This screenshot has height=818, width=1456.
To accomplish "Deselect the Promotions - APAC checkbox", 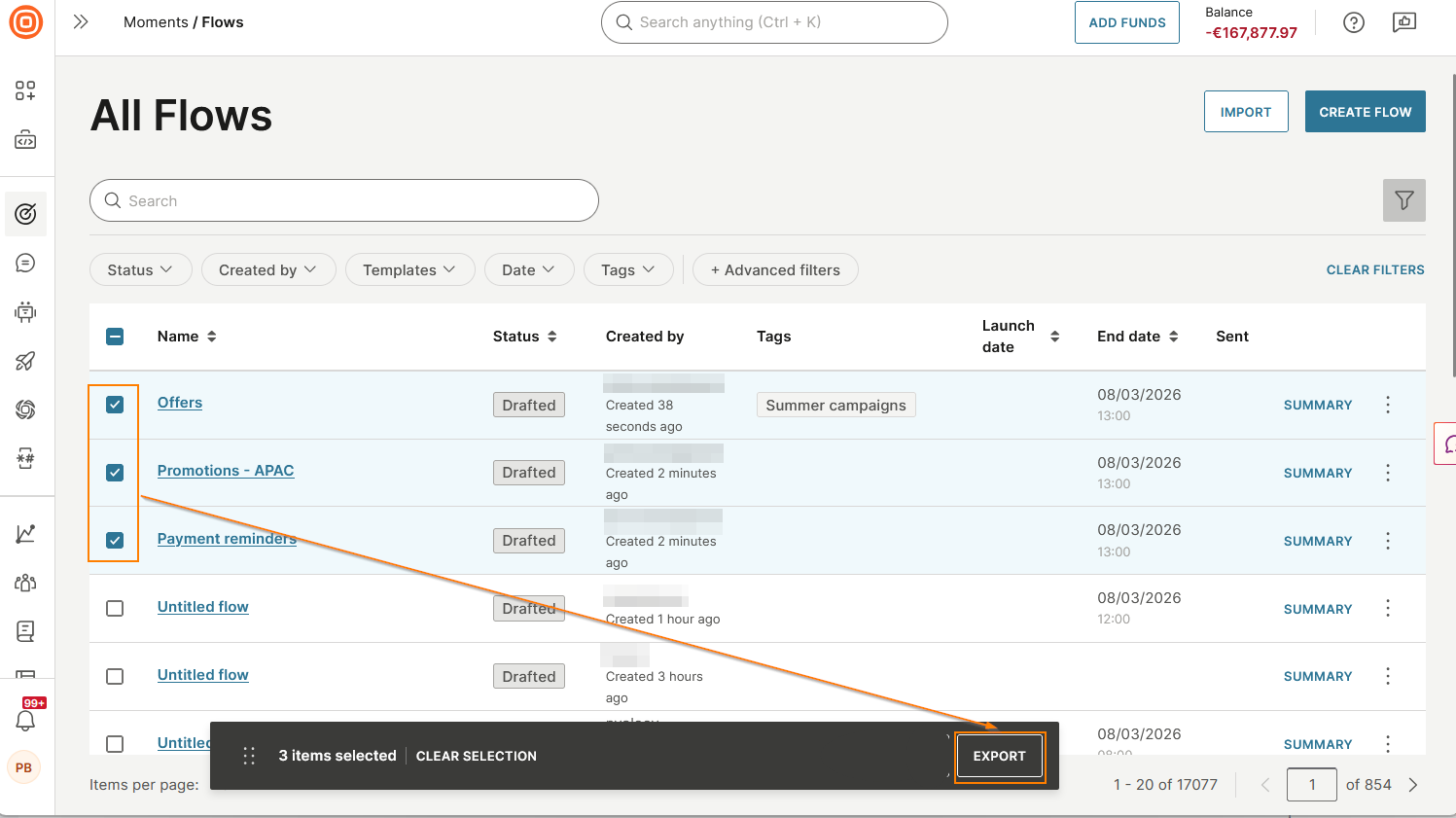I will click(114, 472).
